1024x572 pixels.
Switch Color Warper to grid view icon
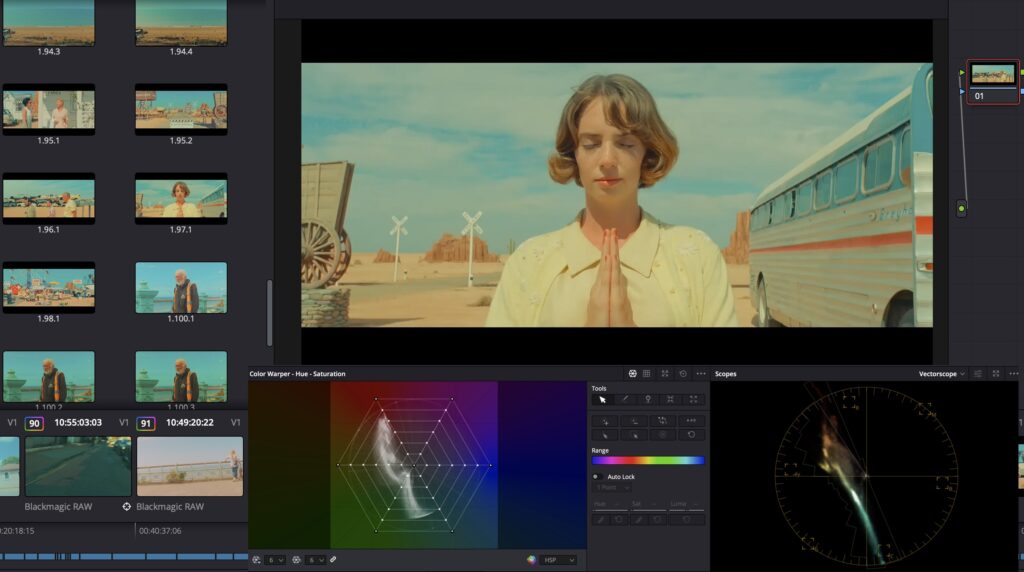647,373
